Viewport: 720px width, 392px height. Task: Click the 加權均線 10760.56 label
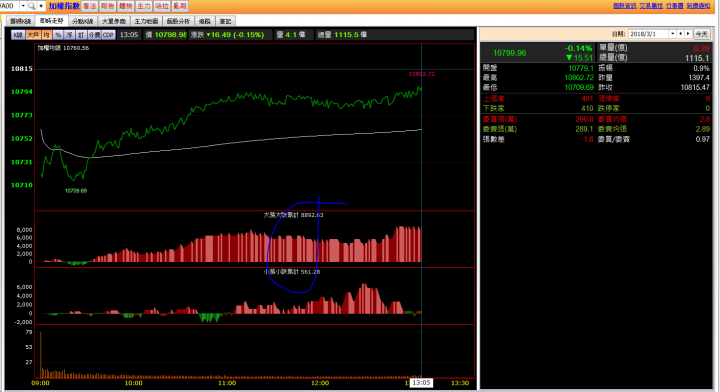(x=63, y=48)
